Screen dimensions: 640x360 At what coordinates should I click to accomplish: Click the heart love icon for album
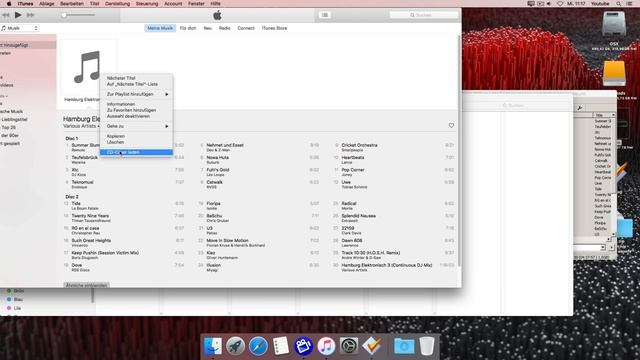pyautogui.click(x=451, y=125)
